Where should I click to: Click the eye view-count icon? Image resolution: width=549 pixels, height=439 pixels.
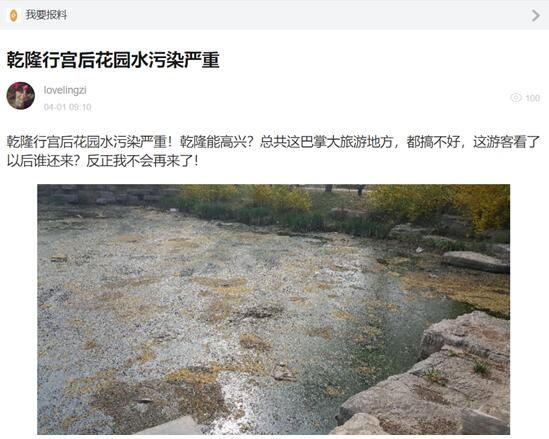click(x=516, y=98)
